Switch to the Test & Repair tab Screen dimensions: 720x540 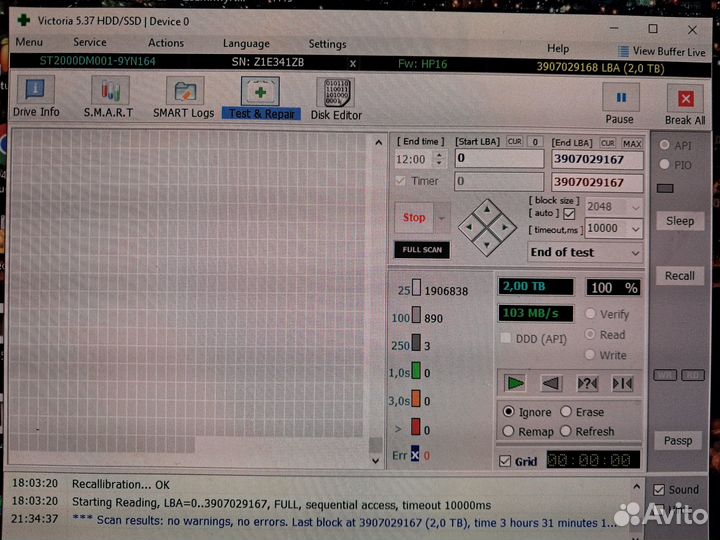[x=261, y=98]
